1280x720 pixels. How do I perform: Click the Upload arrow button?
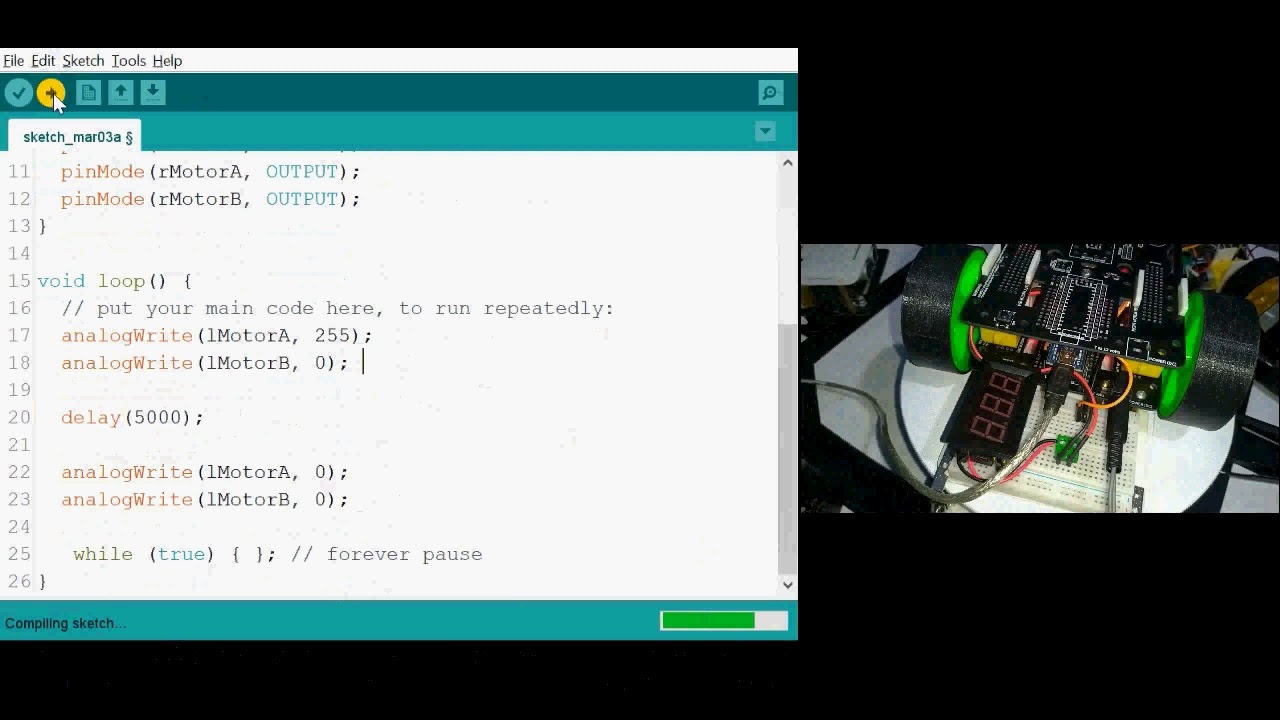point(50,93)
